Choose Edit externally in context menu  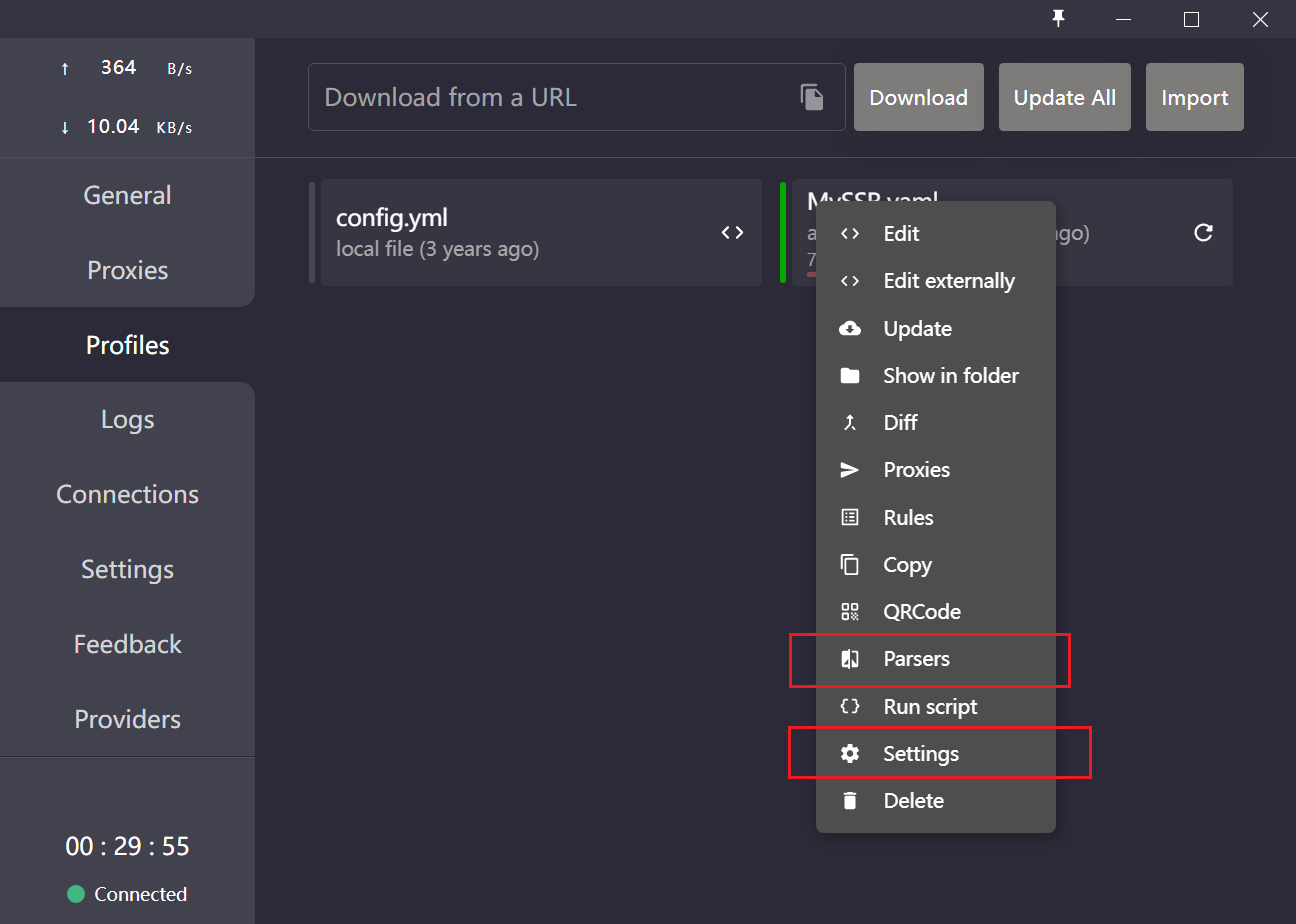tap(948, 282)
